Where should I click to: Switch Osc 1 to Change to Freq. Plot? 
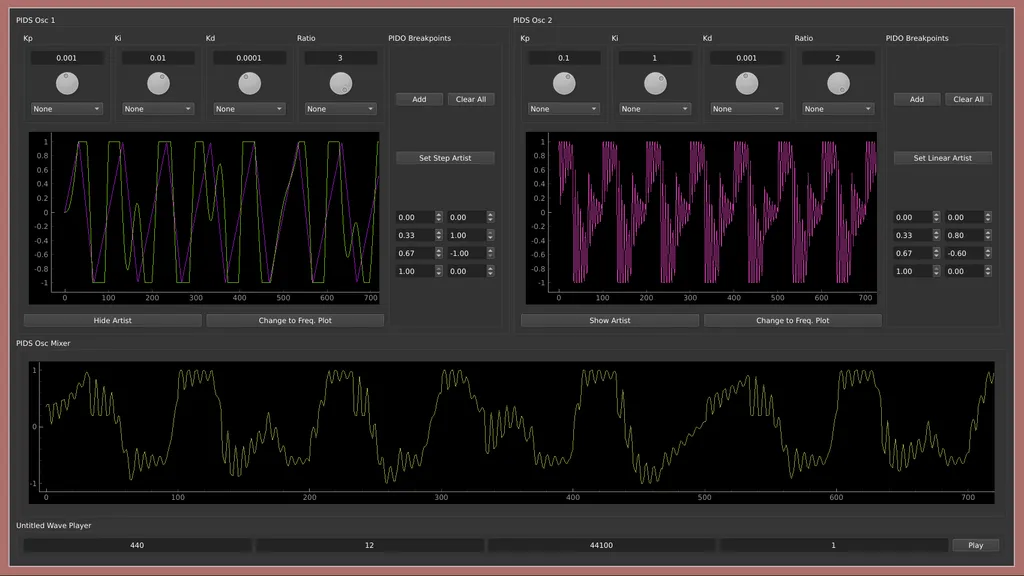tap(295, 321)
